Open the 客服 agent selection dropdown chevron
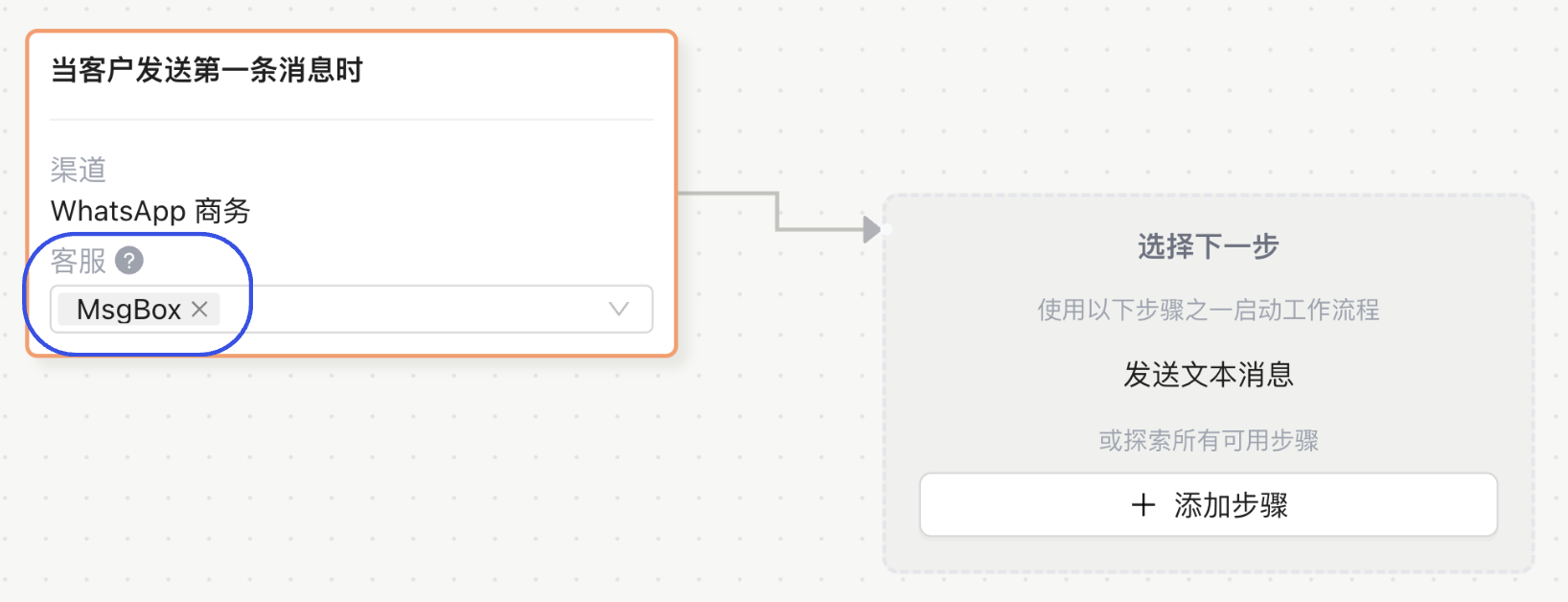 tap(619, 309)
